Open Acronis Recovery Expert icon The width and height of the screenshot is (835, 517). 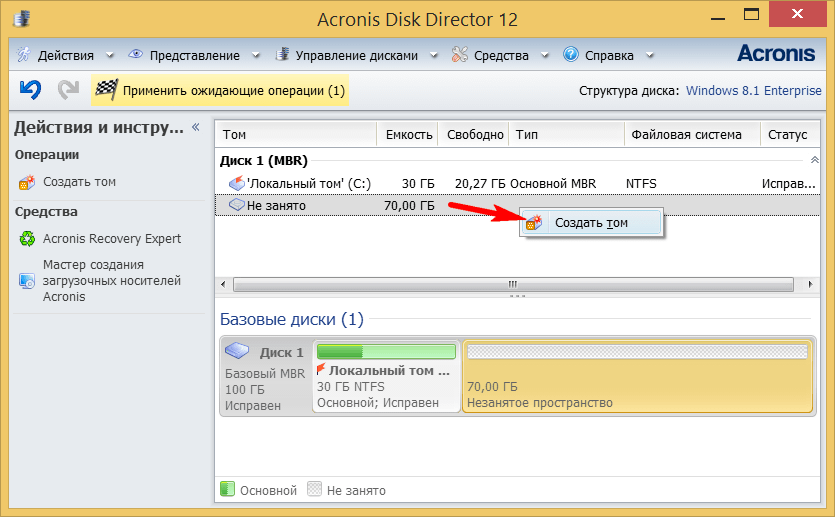point(27,239)
